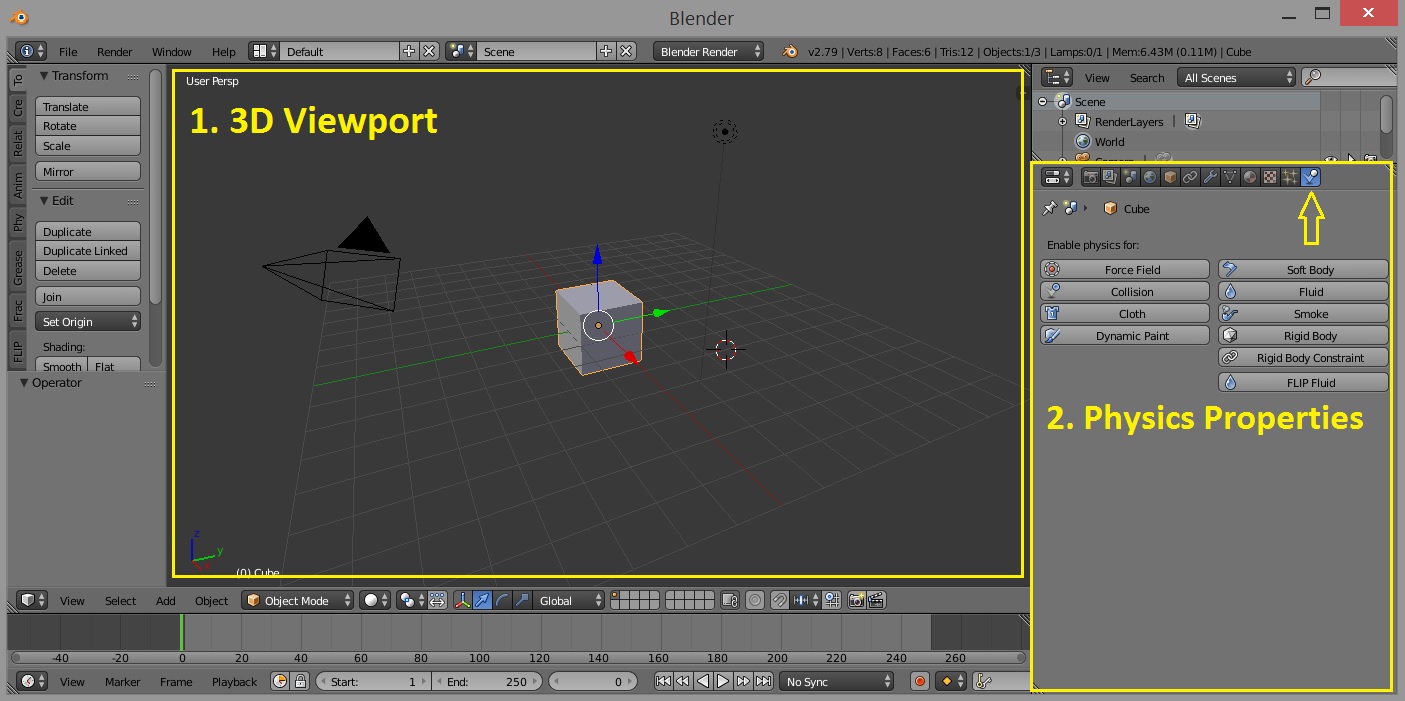1405x701 pixels.
Task: Click the World globe icon in the outliner
Action: click(1082, 141)
